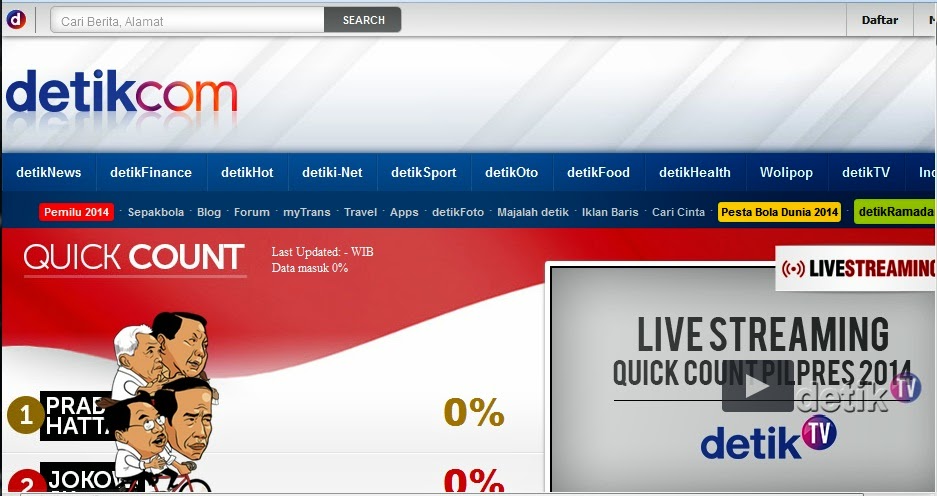Click the Livestreaming broadcast icon
Viewport: 937px width, 496px height.
coord(793,269)
